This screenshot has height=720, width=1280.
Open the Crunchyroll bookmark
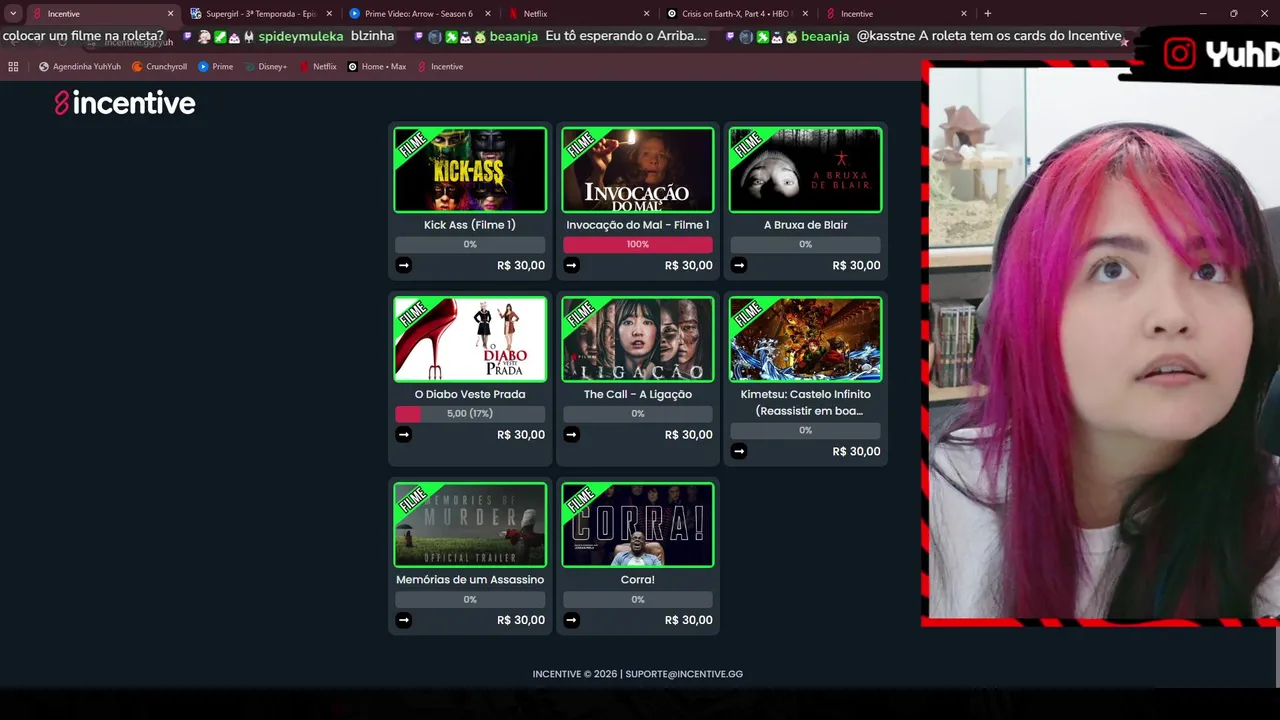point(159,67)
